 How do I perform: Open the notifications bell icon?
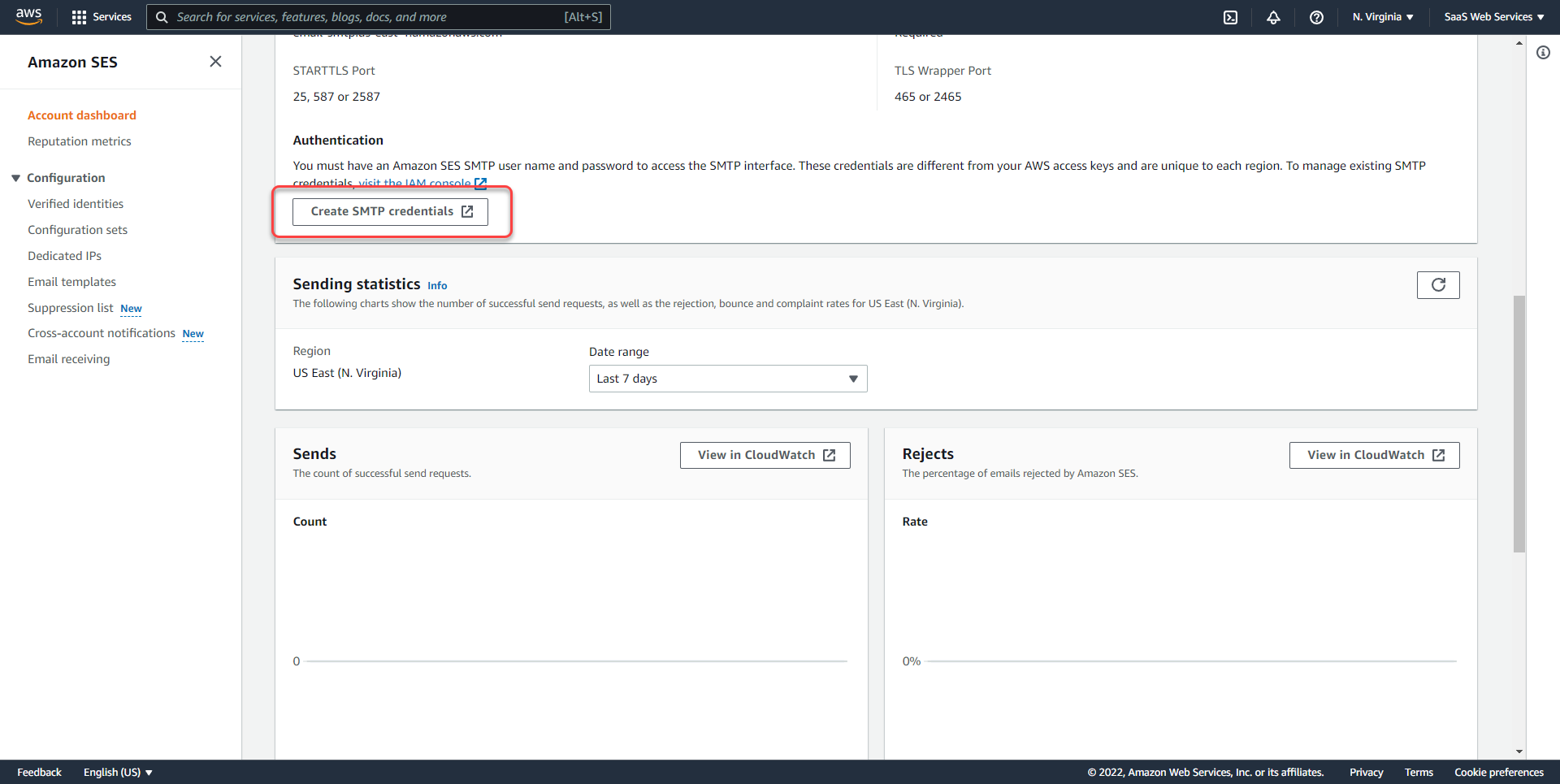(1273, 17)
